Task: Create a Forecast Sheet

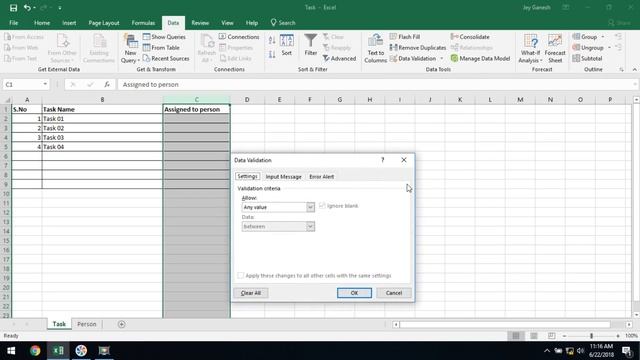Action: [555, 49]
